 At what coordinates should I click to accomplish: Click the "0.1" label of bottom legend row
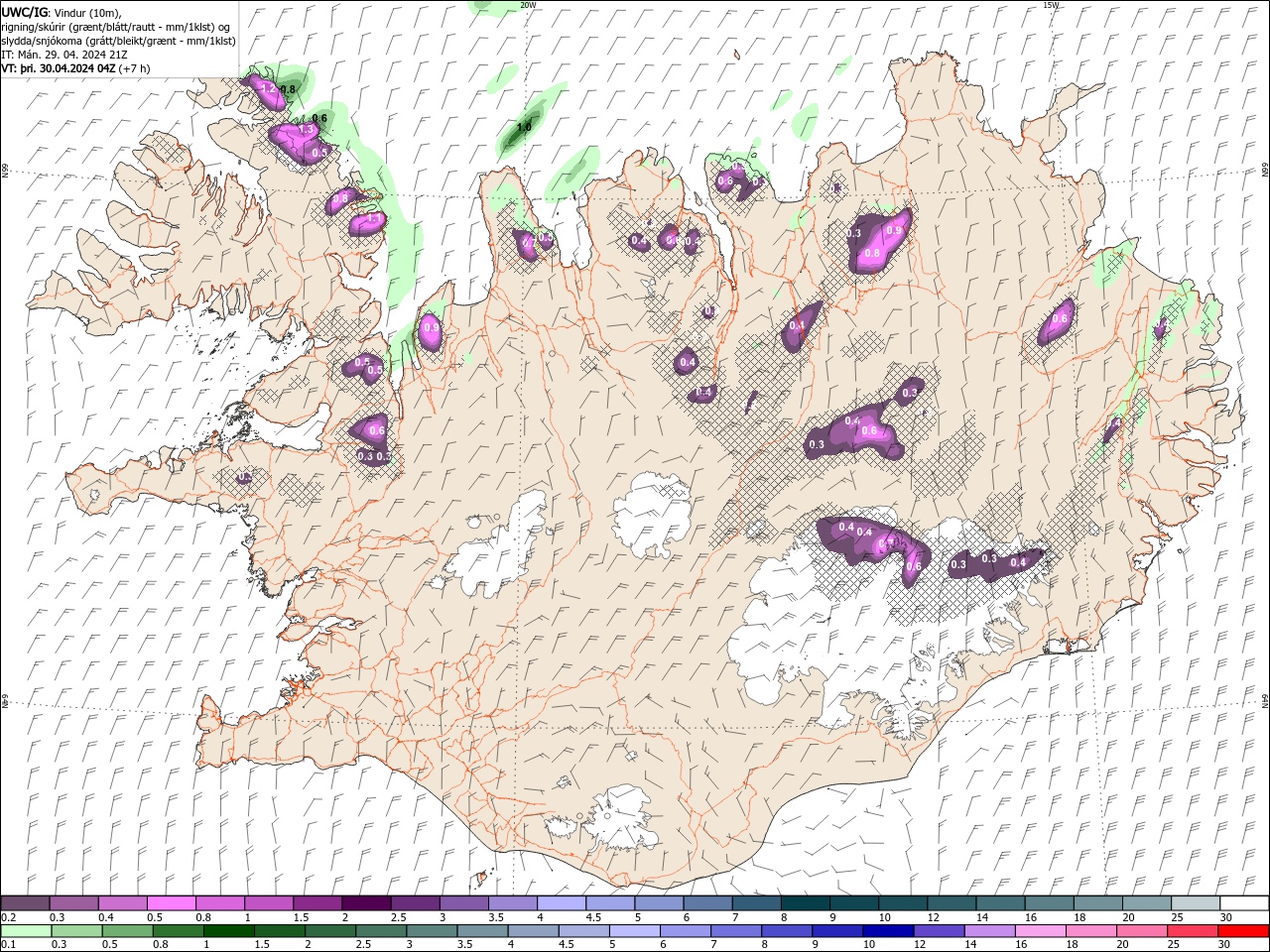coord(7,945)
